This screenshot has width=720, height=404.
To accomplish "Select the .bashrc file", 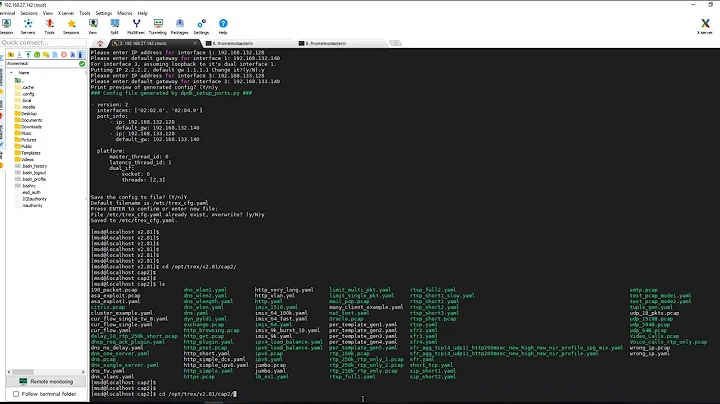I will click(25, 186).
